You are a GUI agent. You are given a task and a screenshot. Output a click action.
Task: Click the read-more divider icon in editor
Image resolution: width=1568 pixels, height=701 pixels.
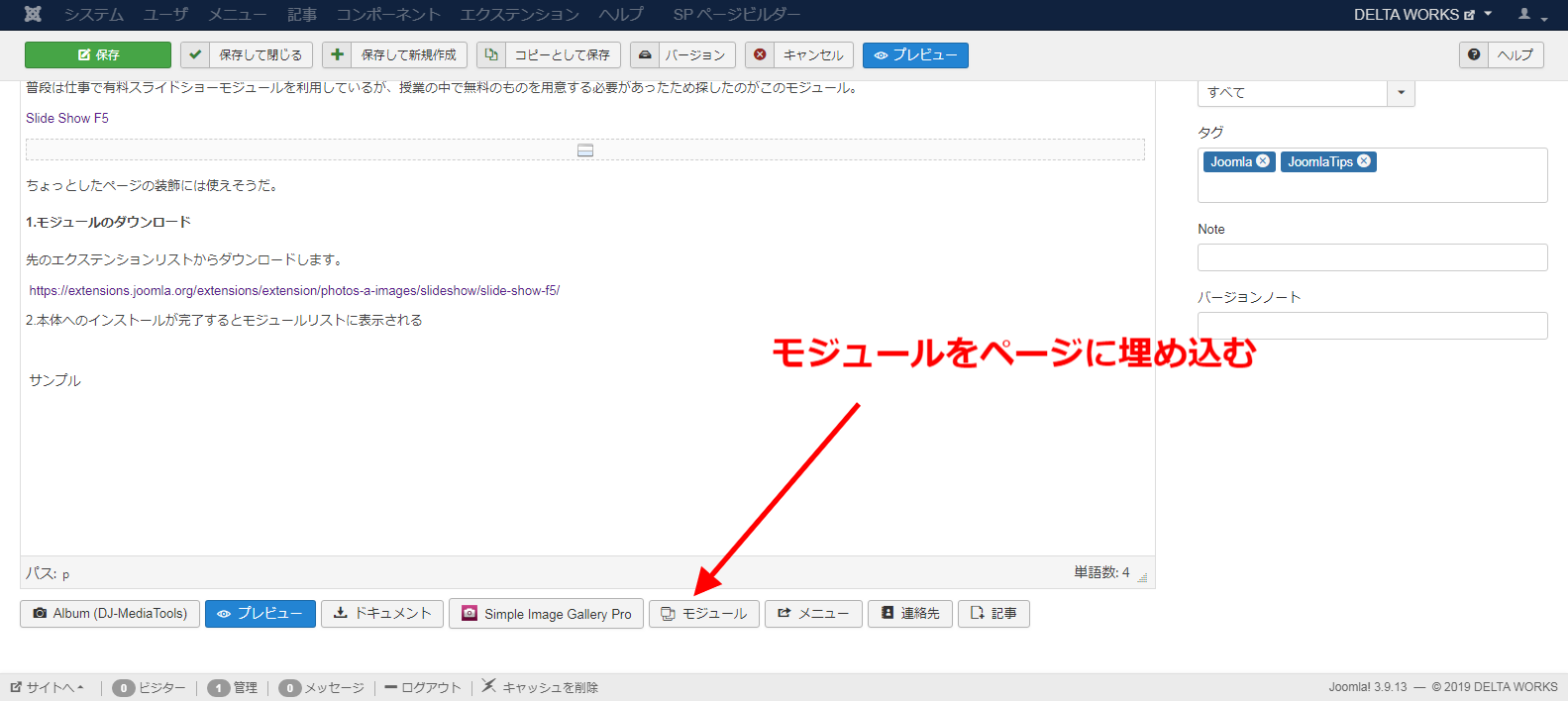(x=585, y=150)
